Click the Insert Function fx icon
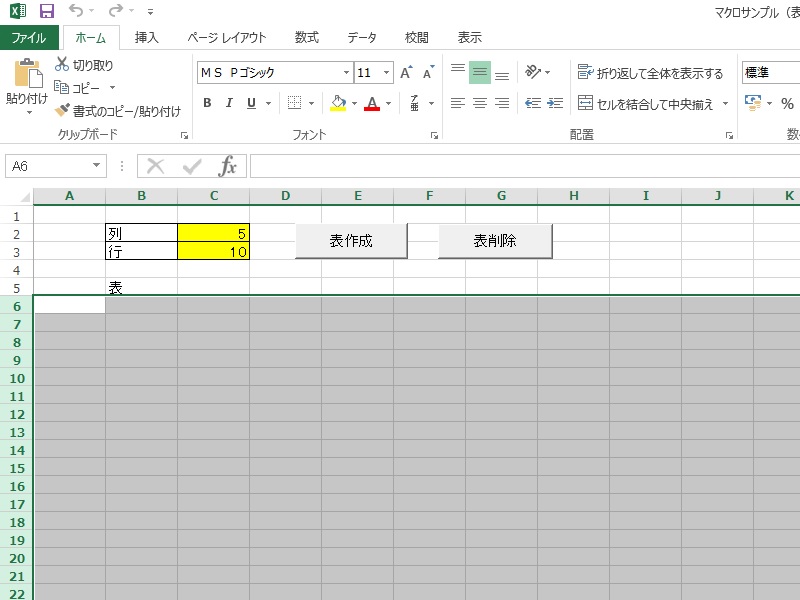The image size is (800, 600). [228, 166]
